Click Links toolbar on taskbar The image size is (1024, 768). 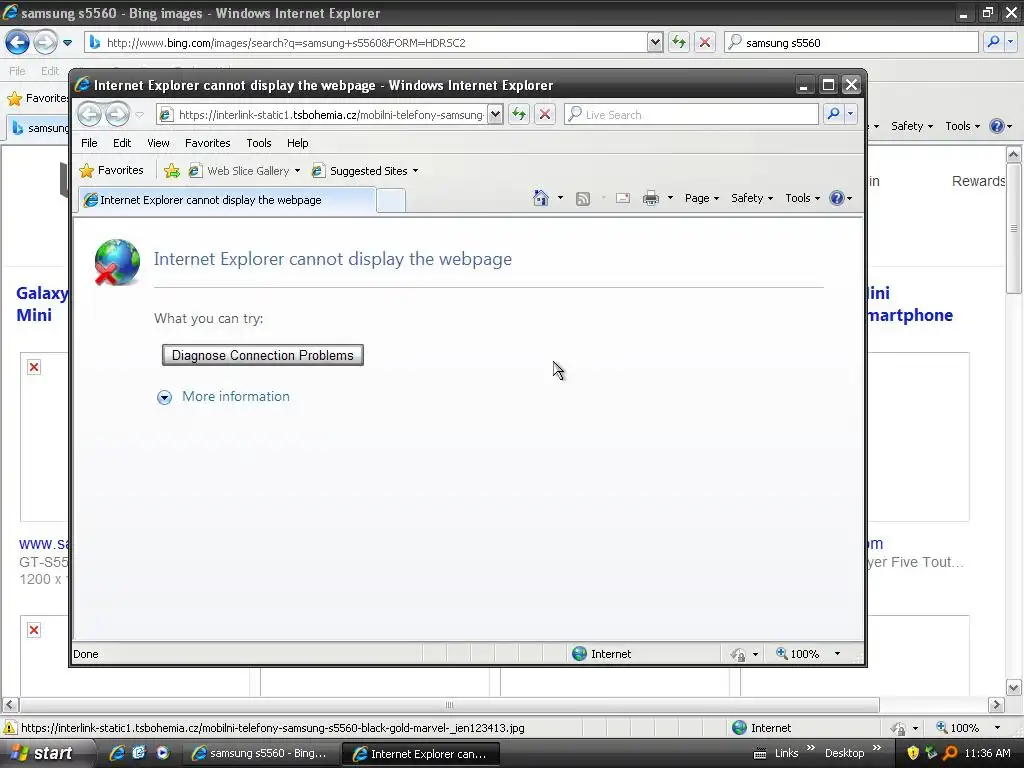pyautogui.click(x=786, y=753)
